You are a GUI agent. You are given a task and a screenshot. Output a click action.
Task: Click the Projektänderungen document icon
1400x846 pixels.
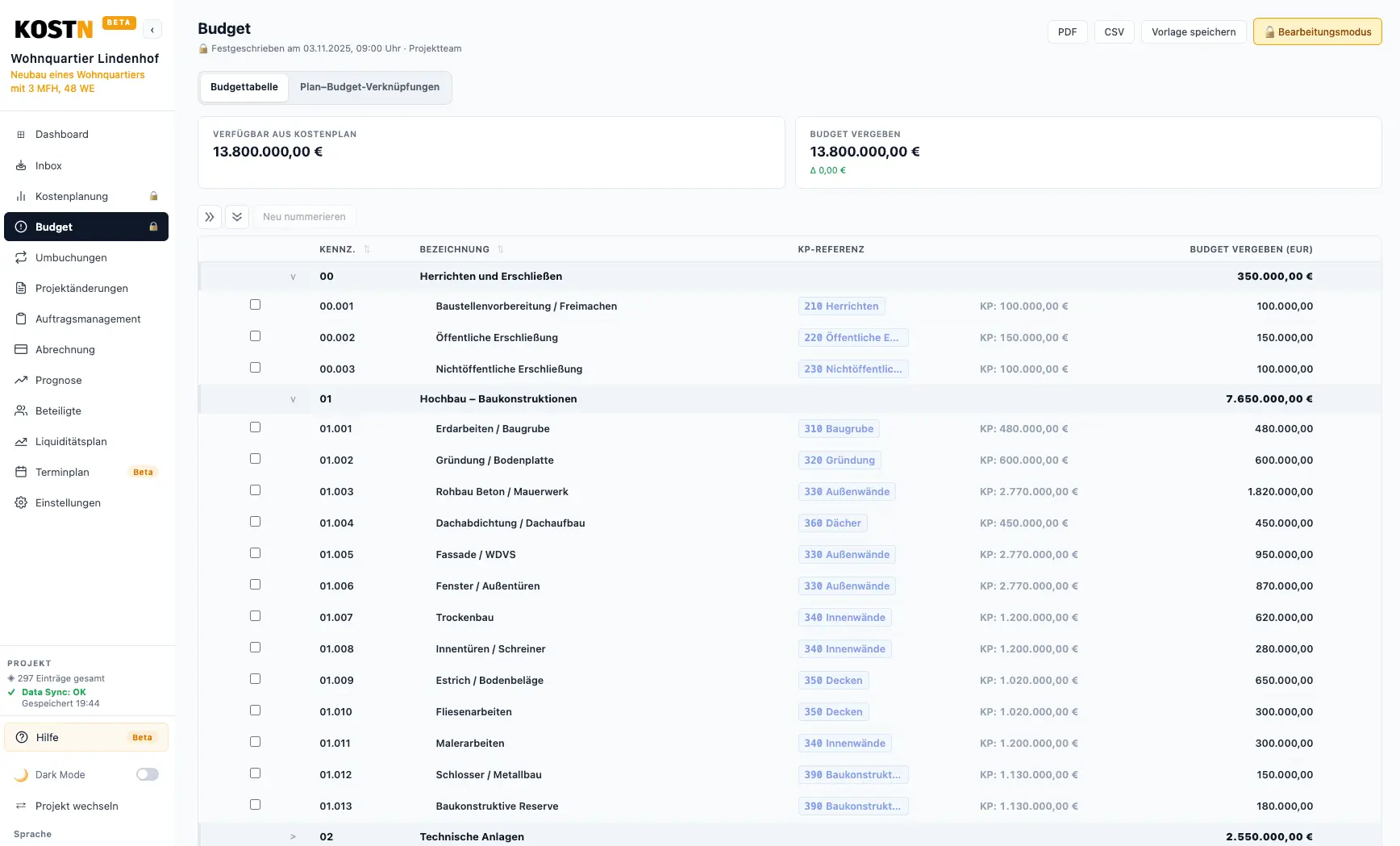coord(21,289)
